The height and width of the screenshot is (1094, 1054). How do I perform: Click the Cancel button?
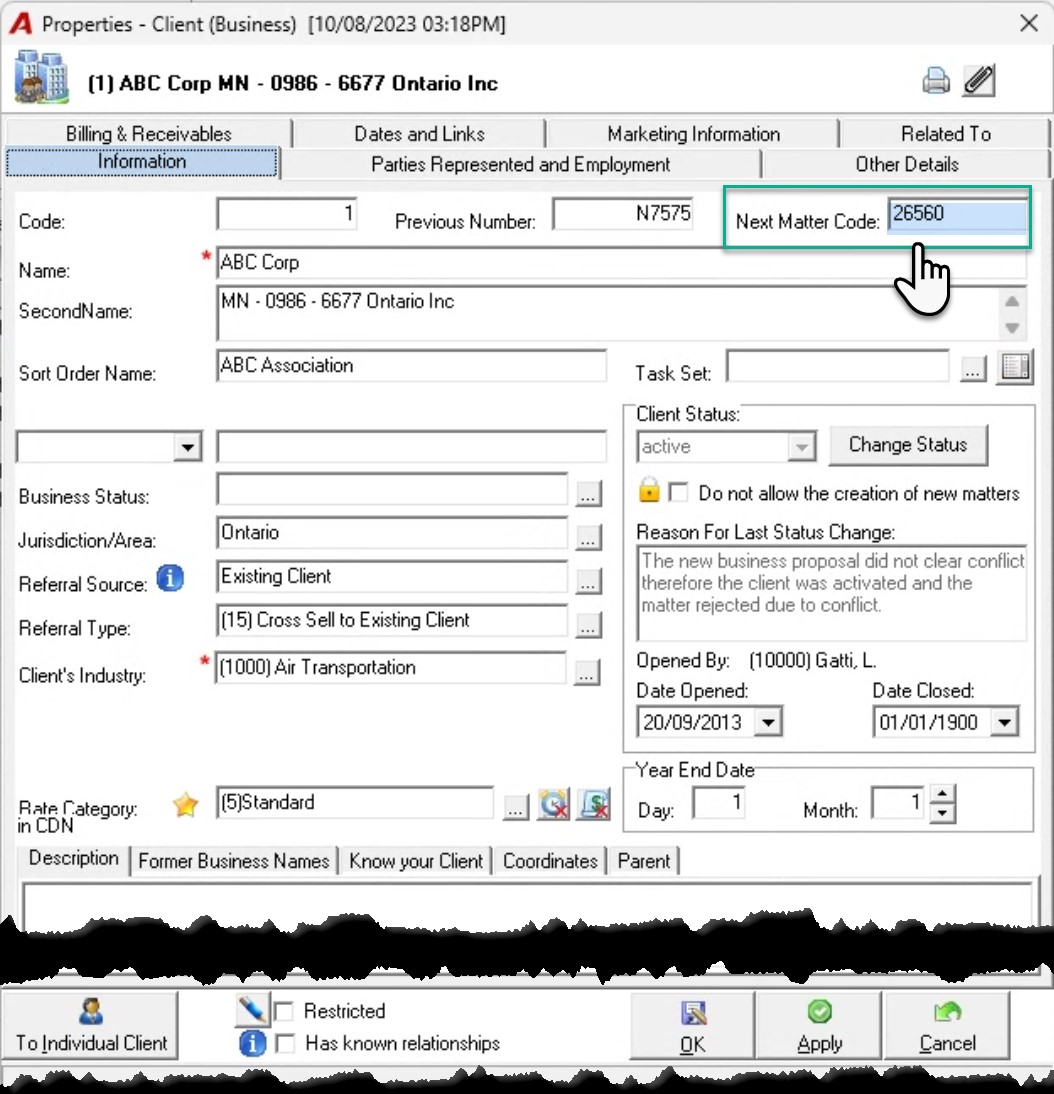pos(947,1026)
